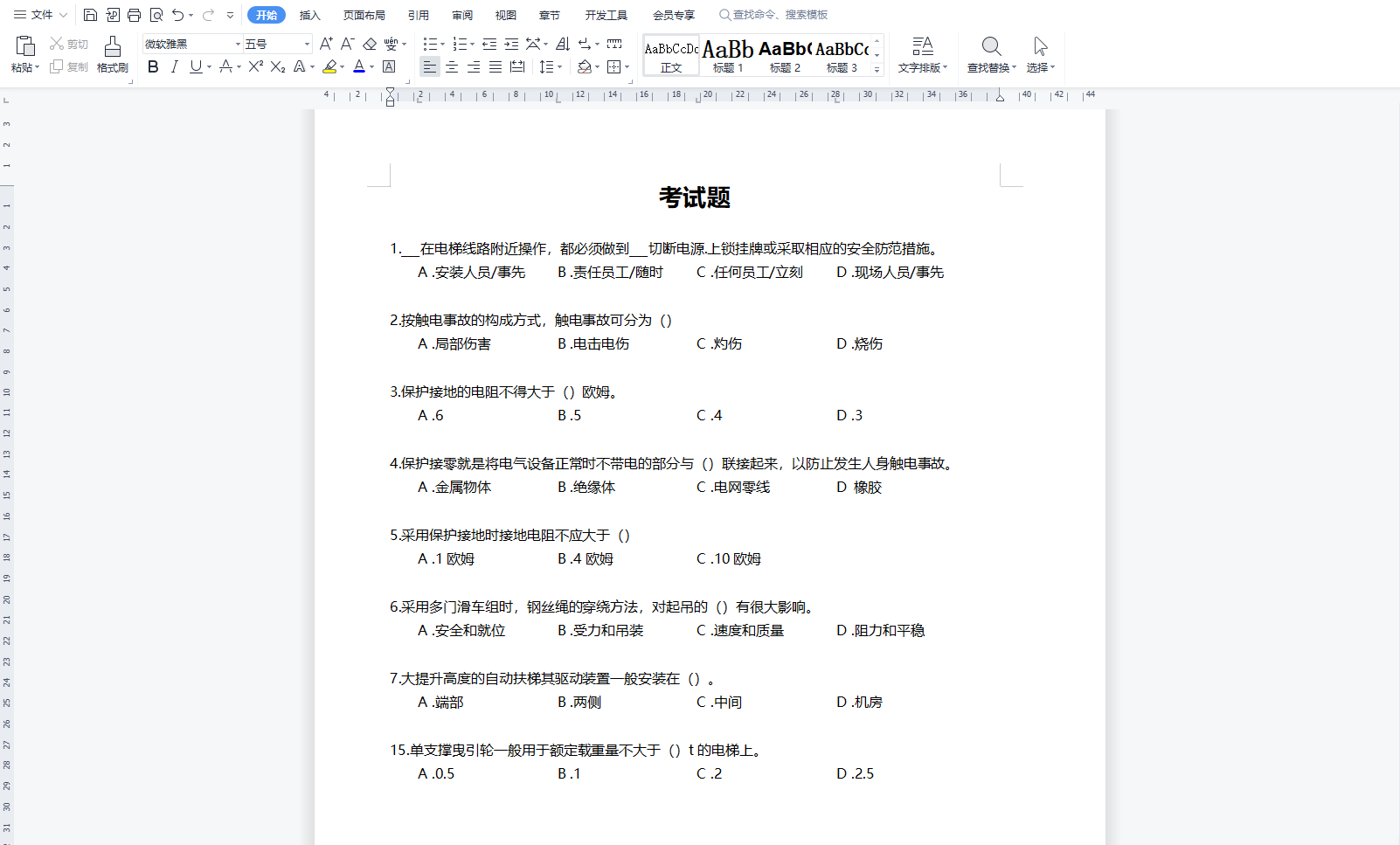Switch to the 视图 tab

tap(506, 15)
